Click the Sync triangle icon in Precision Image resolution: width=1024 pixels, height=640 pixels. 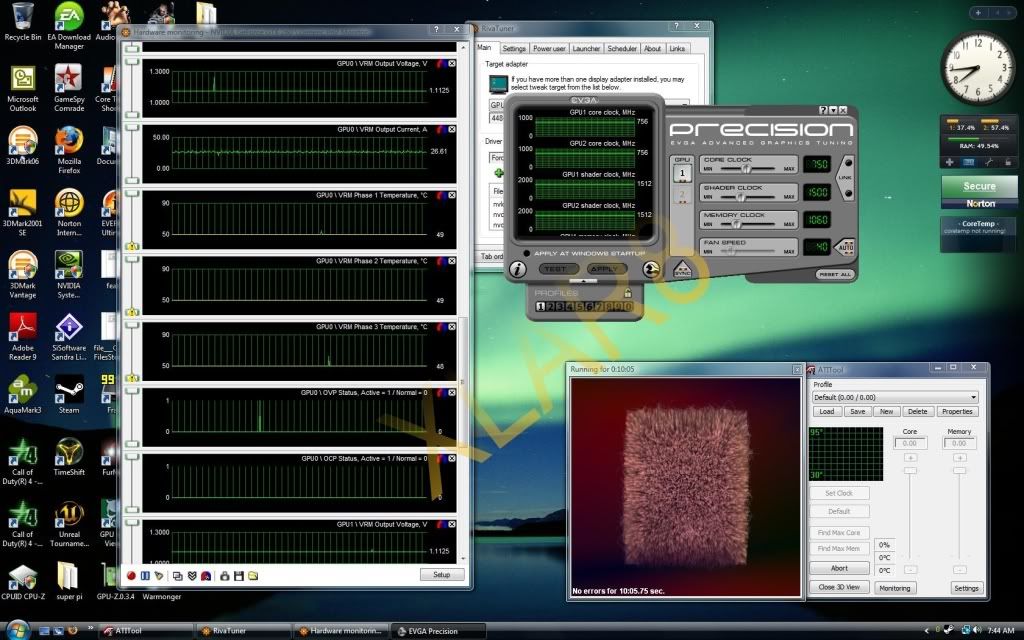(682, 268)
